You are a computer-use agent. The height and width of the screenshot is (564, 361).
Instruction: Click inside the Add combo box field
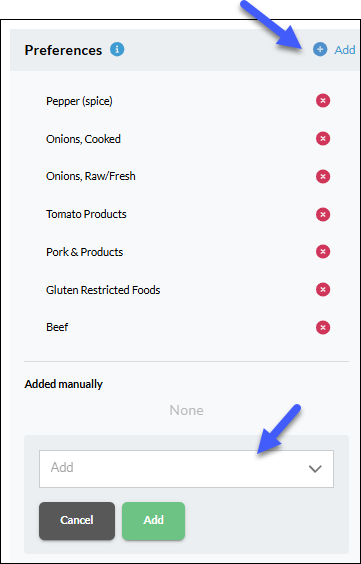tap(186, 469)
